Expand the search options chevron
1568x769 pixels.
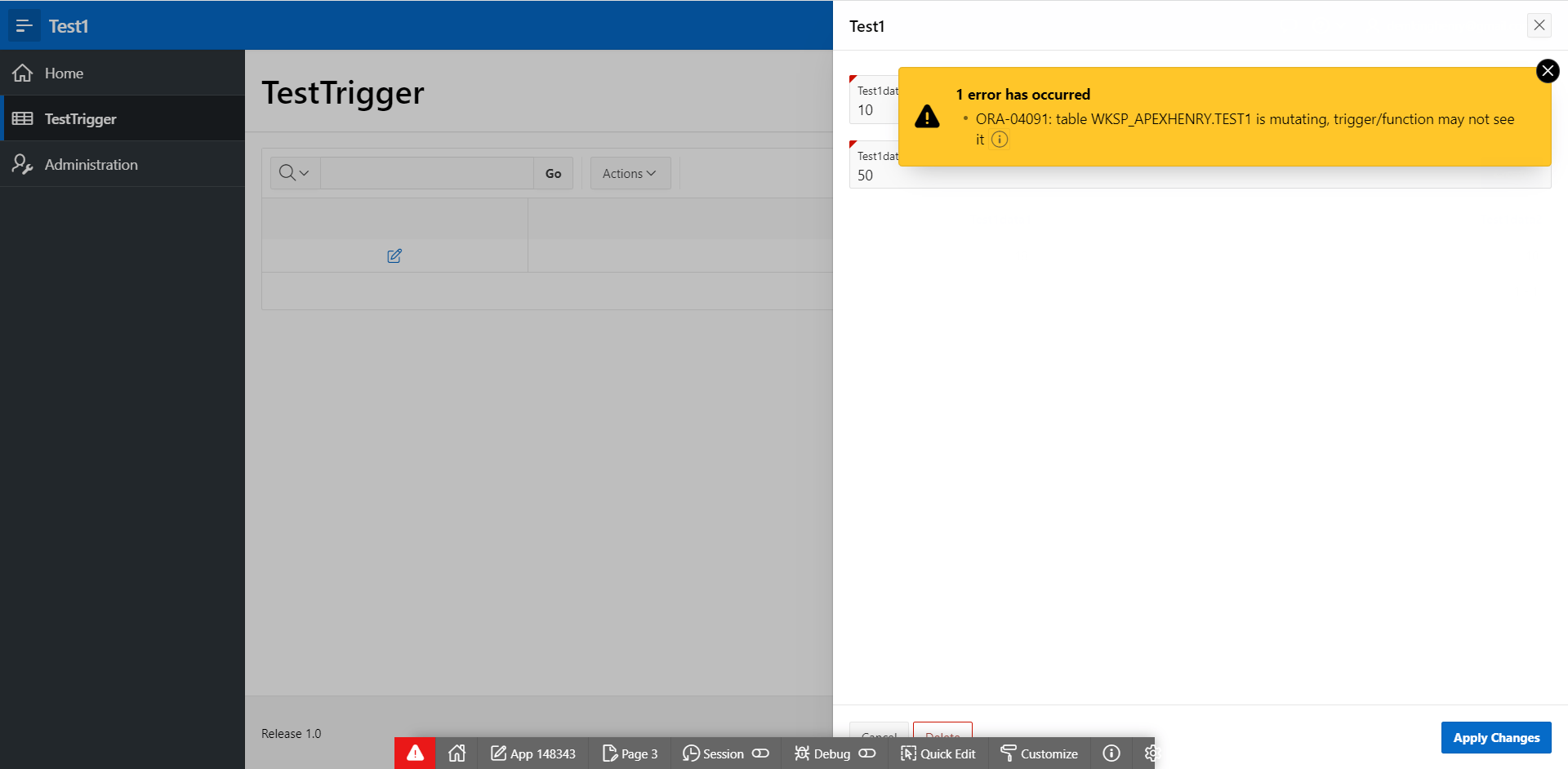pos(304,173)
